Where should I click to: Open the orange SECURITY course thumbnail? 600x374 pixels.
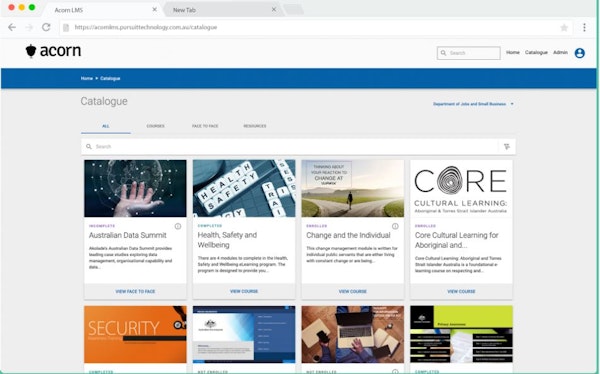point(135,334)
